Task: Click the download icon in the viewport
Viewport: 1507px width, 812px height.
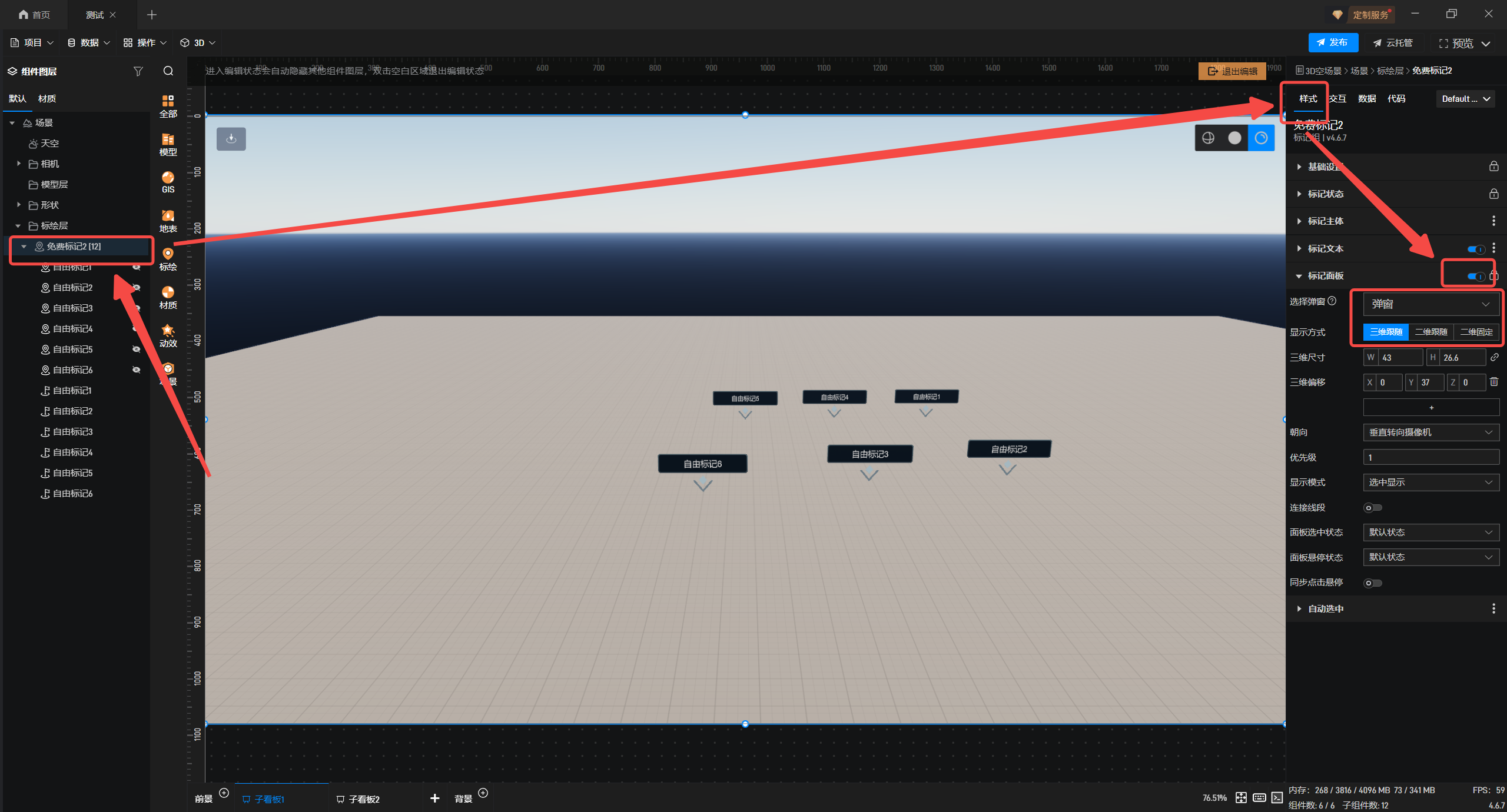Action: (x=231, y=139)
